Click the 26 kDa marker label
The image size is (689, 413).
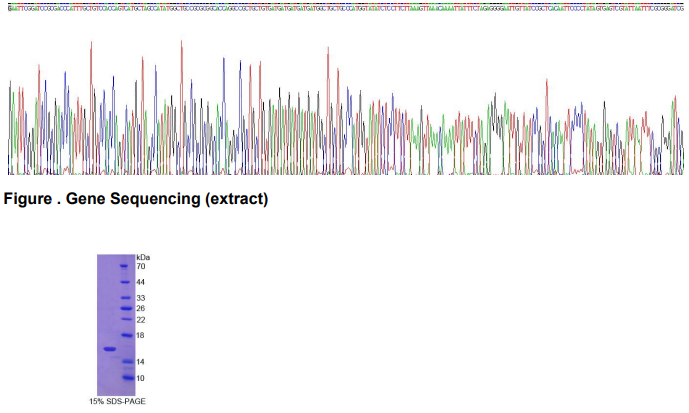pyautogui.click(x=141, y=308)
